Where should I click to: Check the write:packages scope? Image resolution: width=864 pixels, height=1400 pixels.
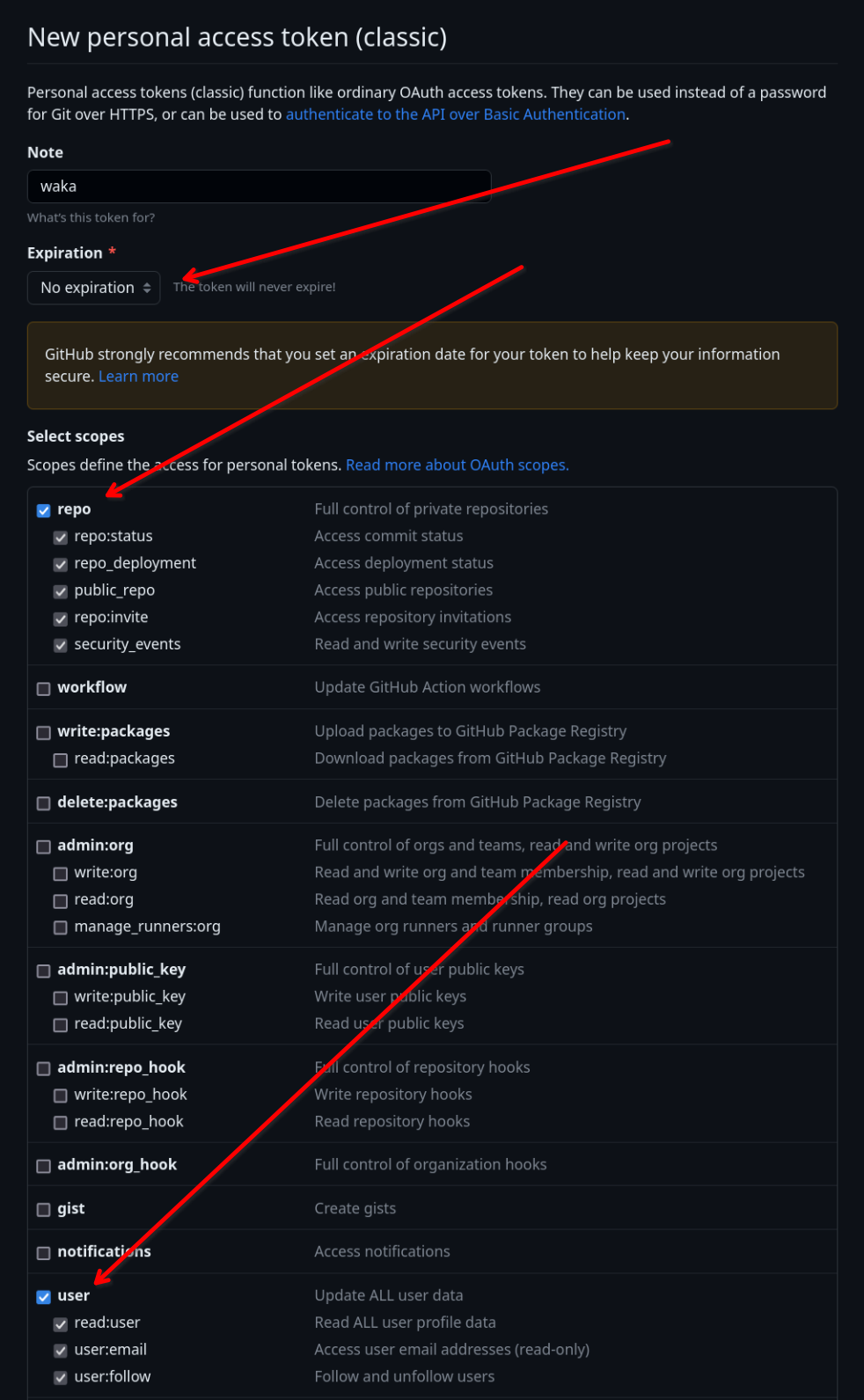pos(44,733)
